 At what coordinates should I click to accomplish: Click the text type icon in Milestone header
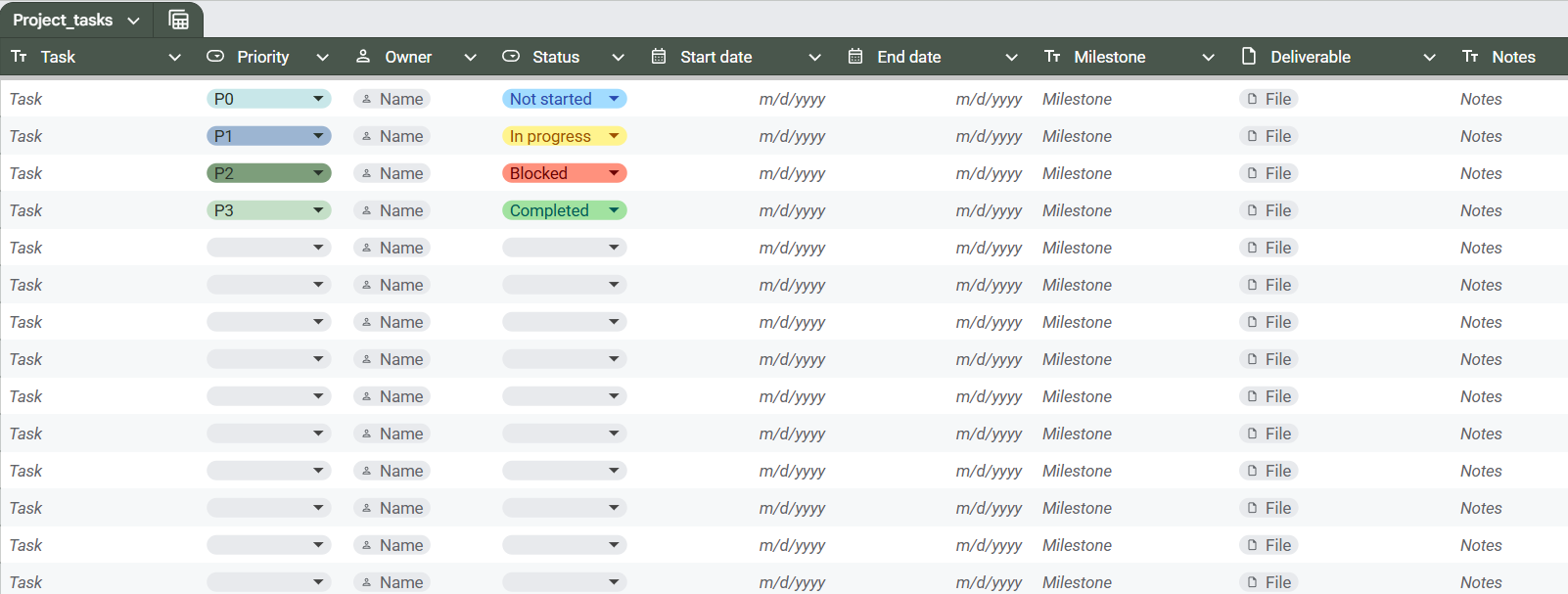pyautogui.click(x=1052, y=57)
